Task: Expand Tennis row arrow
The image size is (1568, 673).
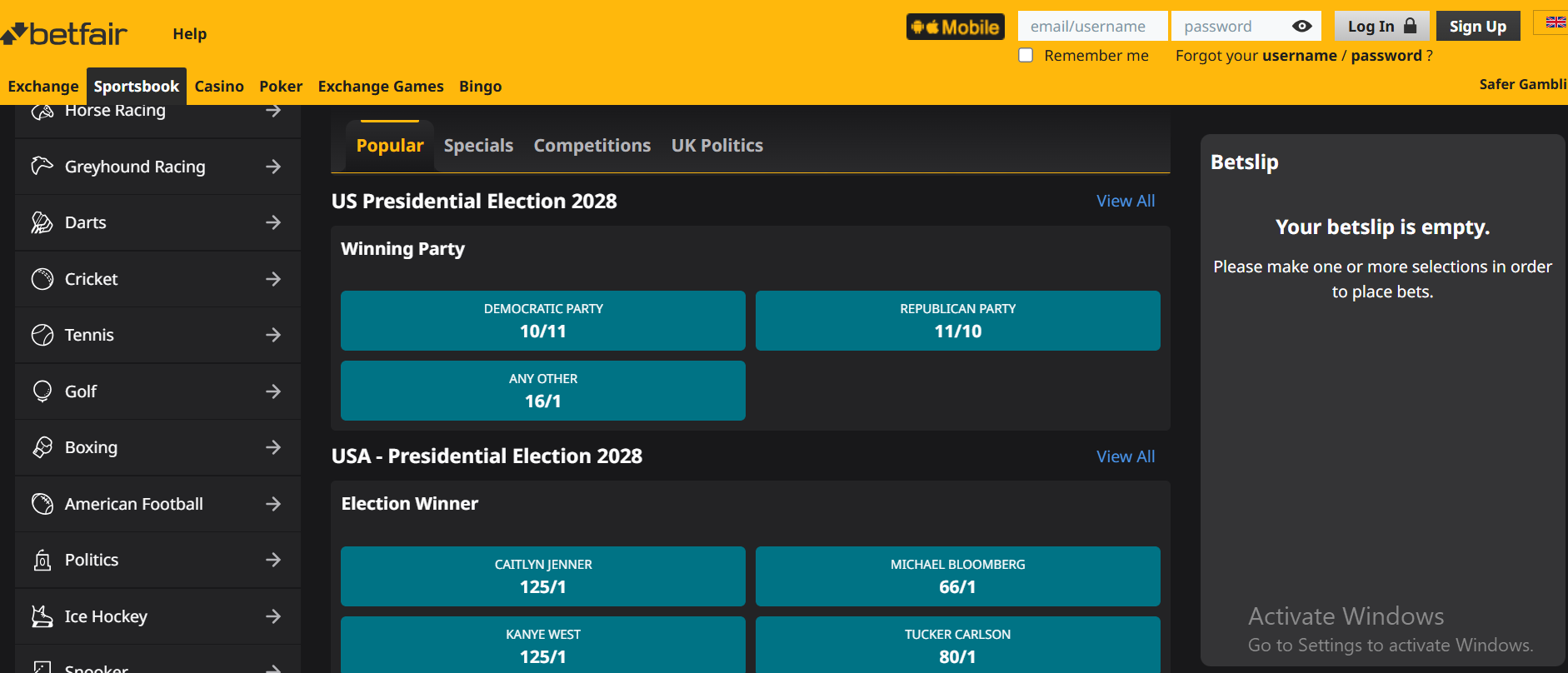Action: click(273, 335)
